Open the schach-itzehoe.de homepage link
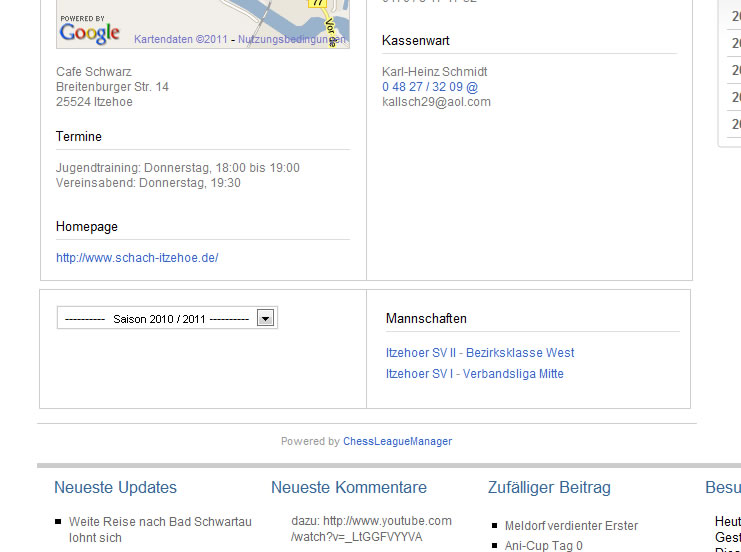 tap(137, 258)
